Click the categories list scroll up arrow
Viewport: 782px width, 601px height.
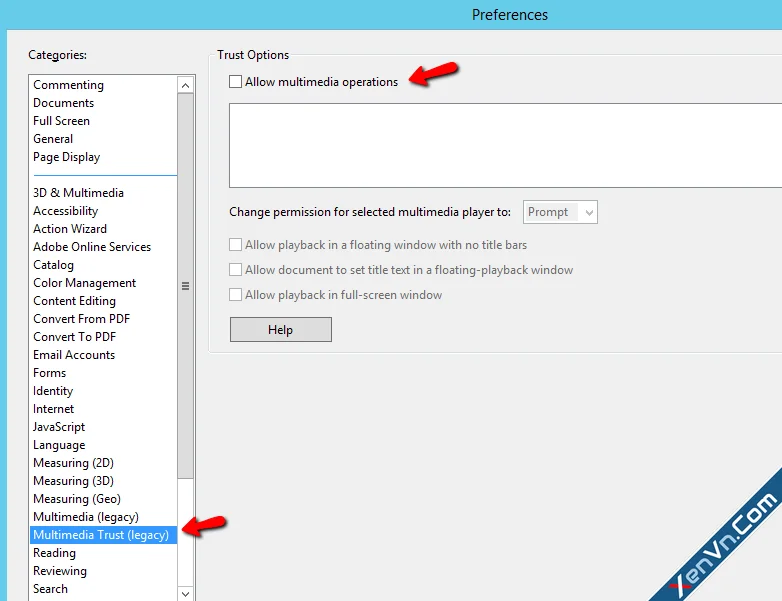(x=186, y=85)
